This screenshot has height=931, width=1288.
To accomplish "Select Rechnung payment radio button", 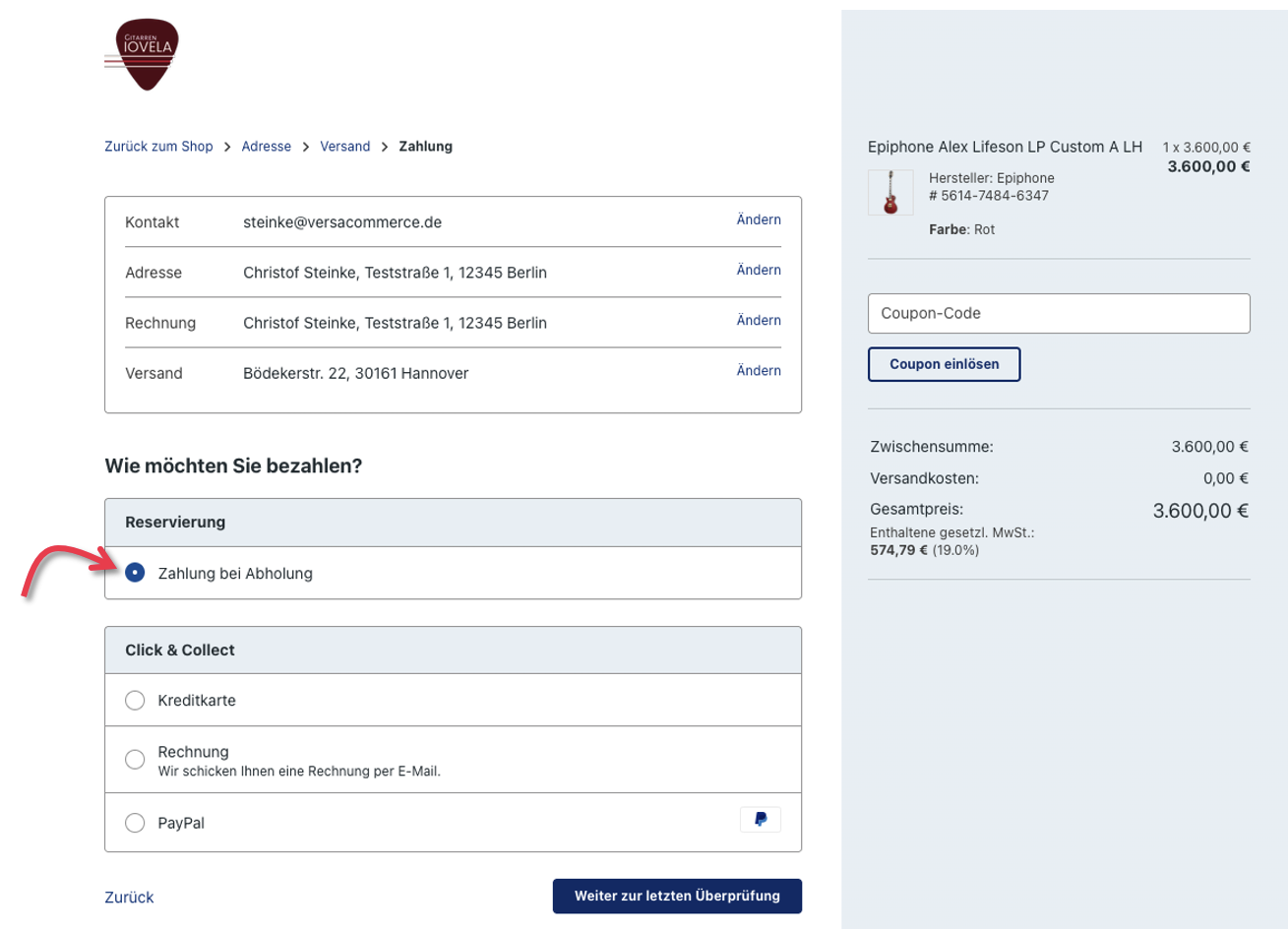I will click(x=136, y=760).
